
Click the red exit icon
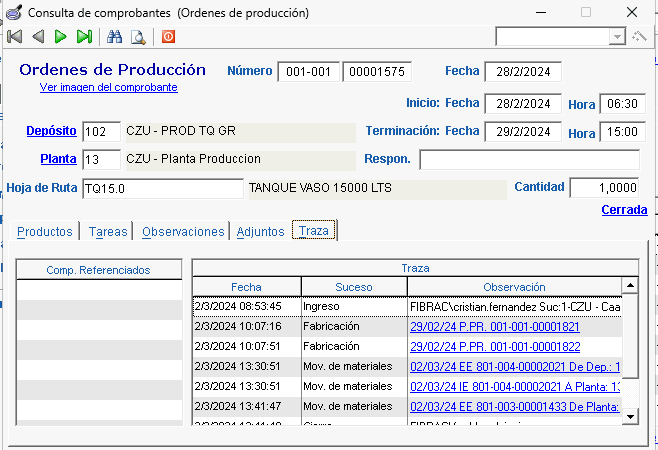coord(167,37)
